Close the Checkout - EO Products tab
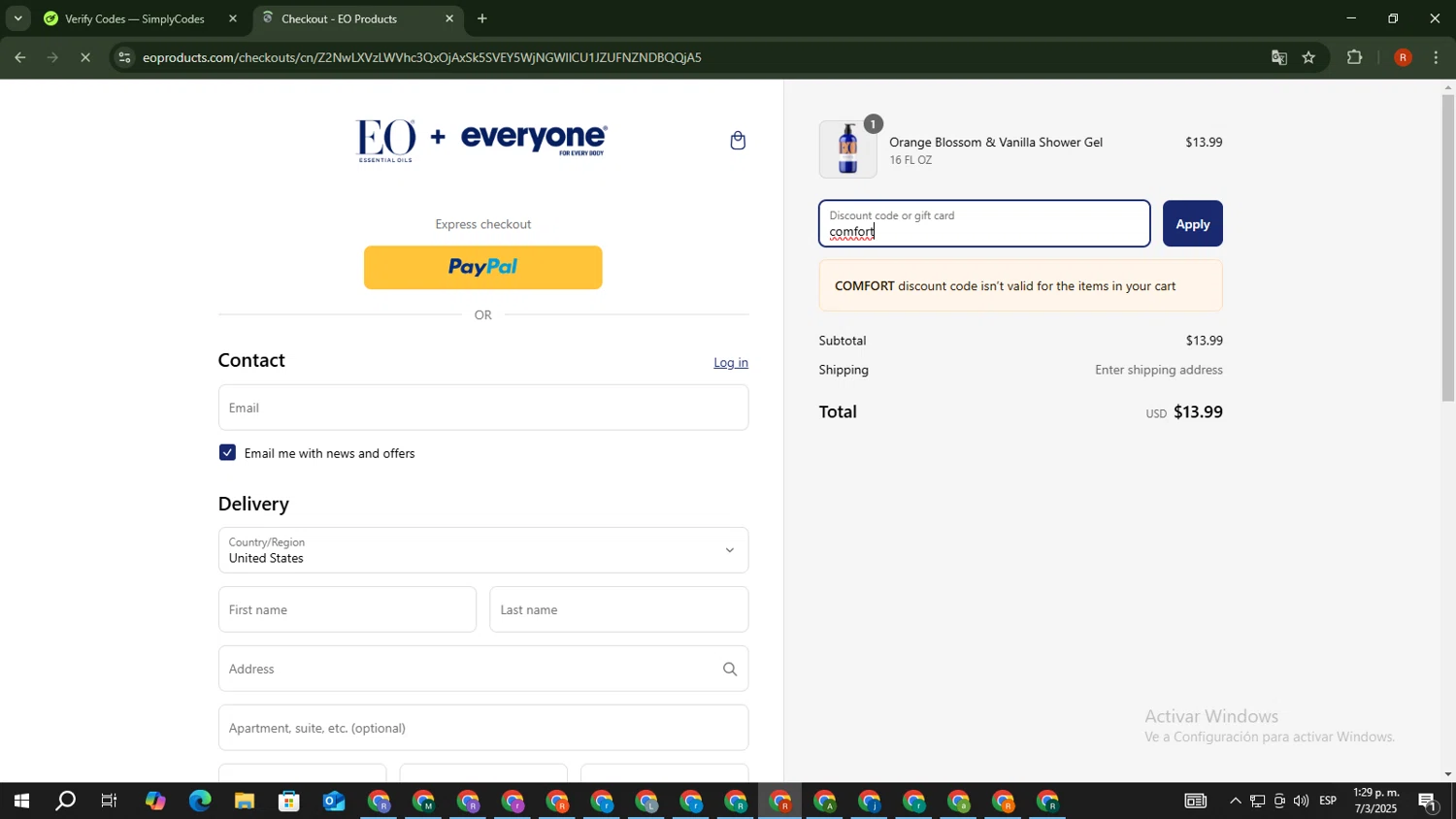This screenshot has width=1456, height=819. pos(449,18)
